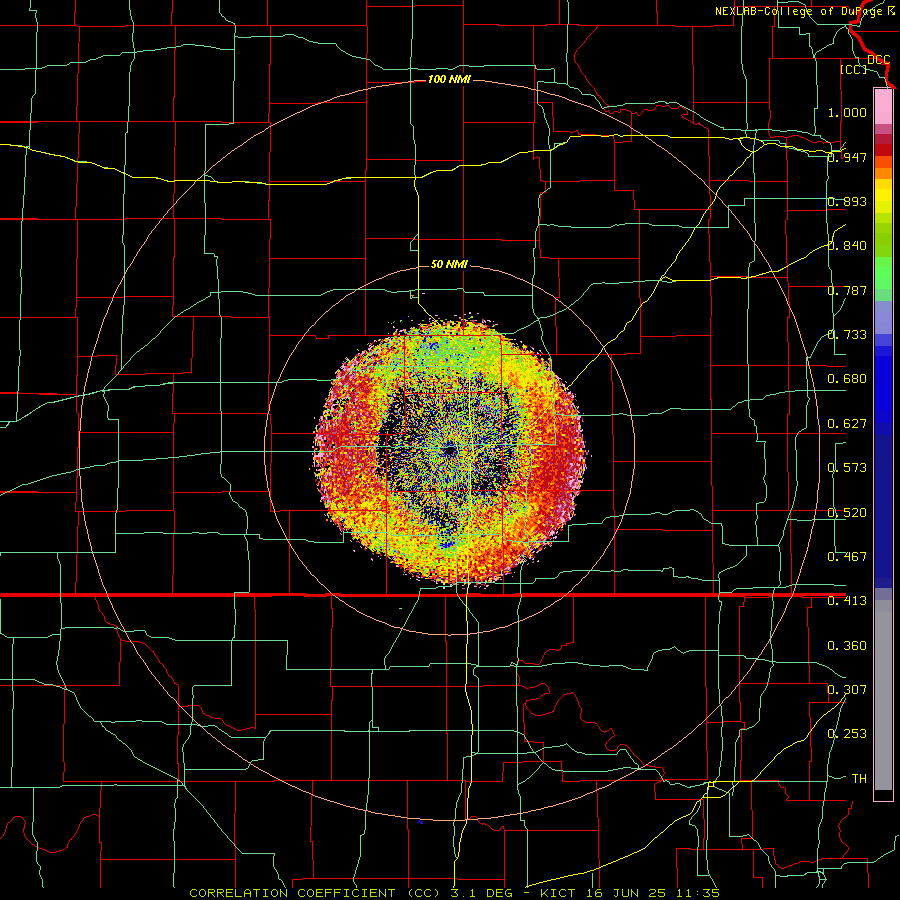Click the 1.000 legend value
The height and width of the screenshot is (900, 900).
[x=847, y=112]
